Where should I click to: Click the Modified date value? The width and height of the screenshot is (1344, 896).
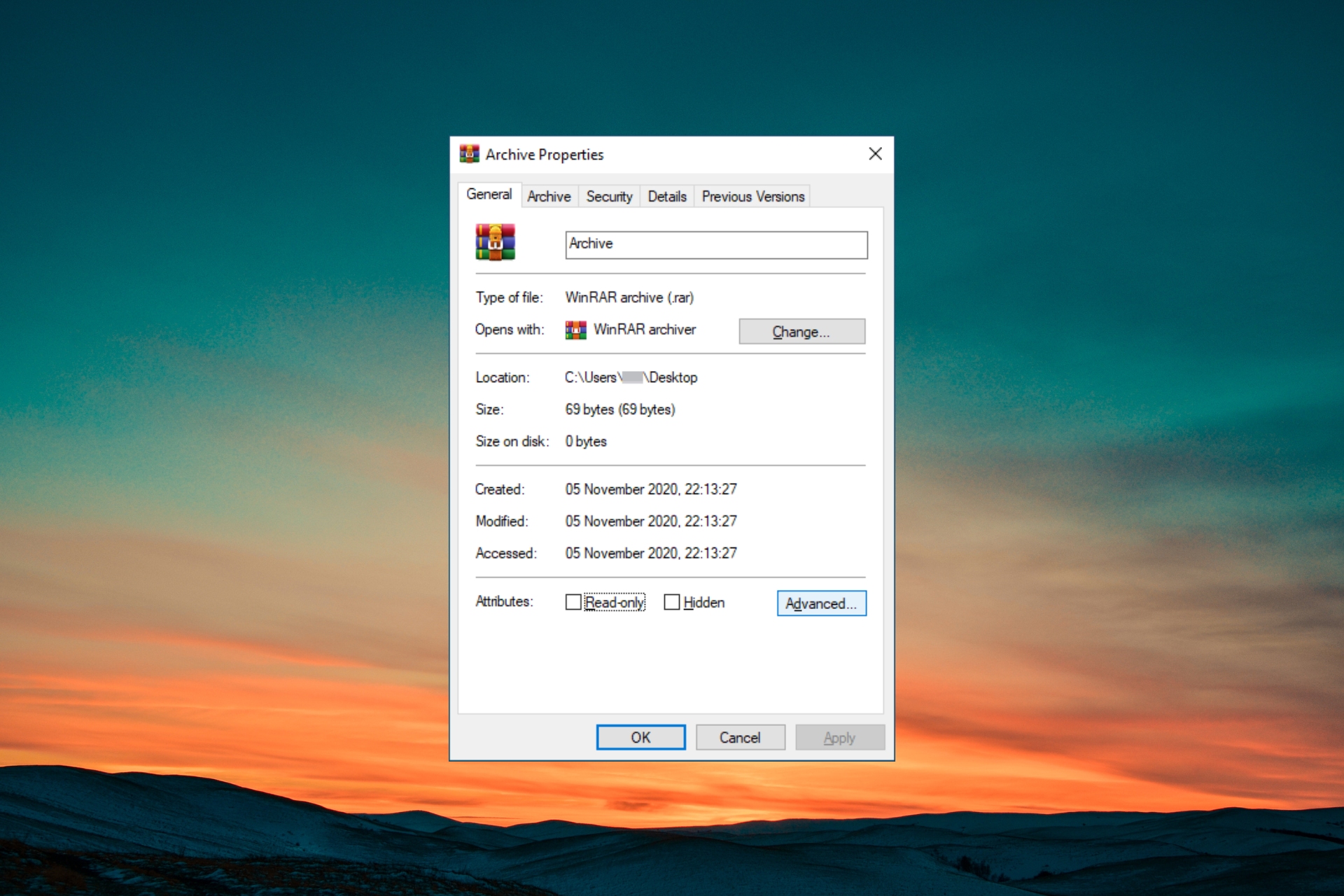tap(651, 521)
